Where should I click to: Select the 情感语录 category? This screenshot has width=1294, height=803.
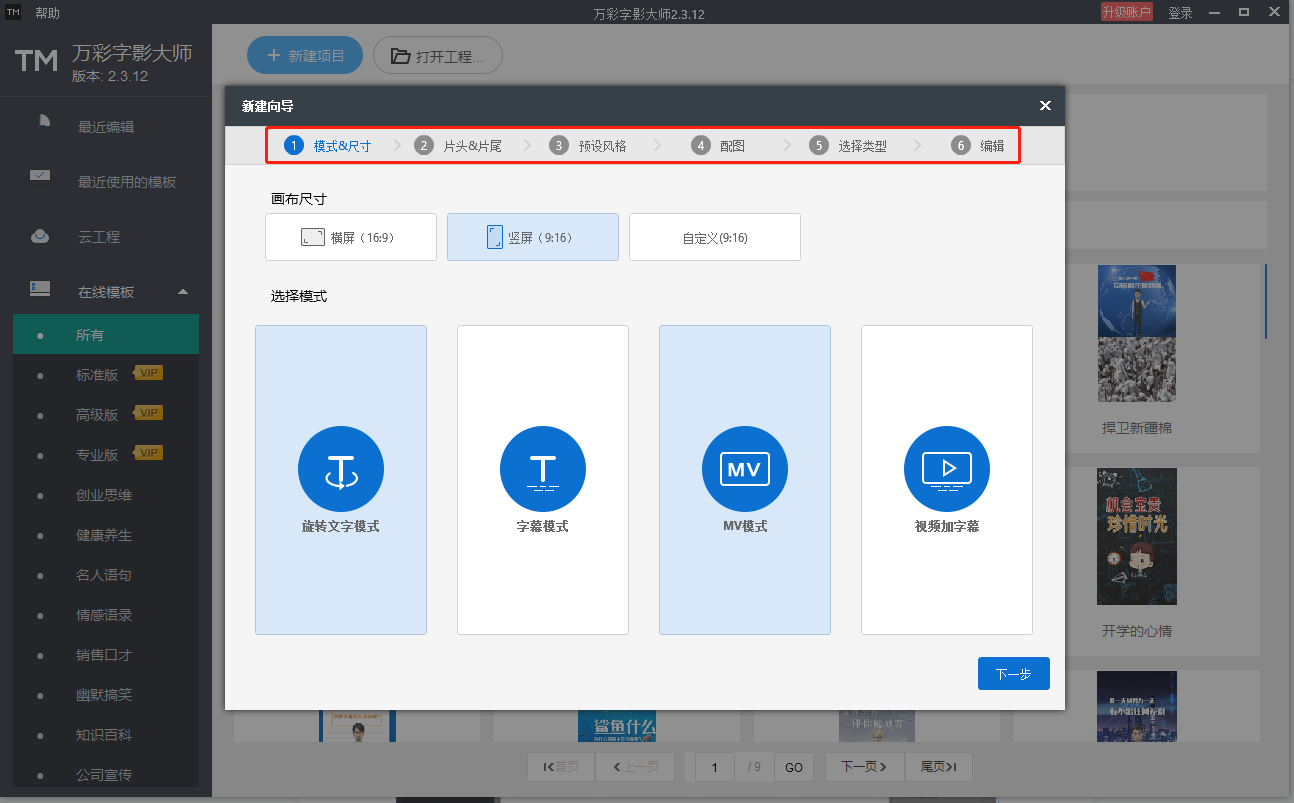pyautogui.click(x=106, y=614)
